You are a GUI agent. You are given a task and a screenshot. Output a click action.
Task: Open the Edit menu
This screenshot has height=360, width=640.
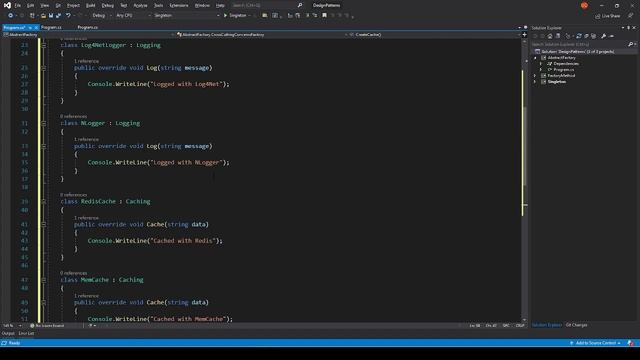[x=31, y=5]
